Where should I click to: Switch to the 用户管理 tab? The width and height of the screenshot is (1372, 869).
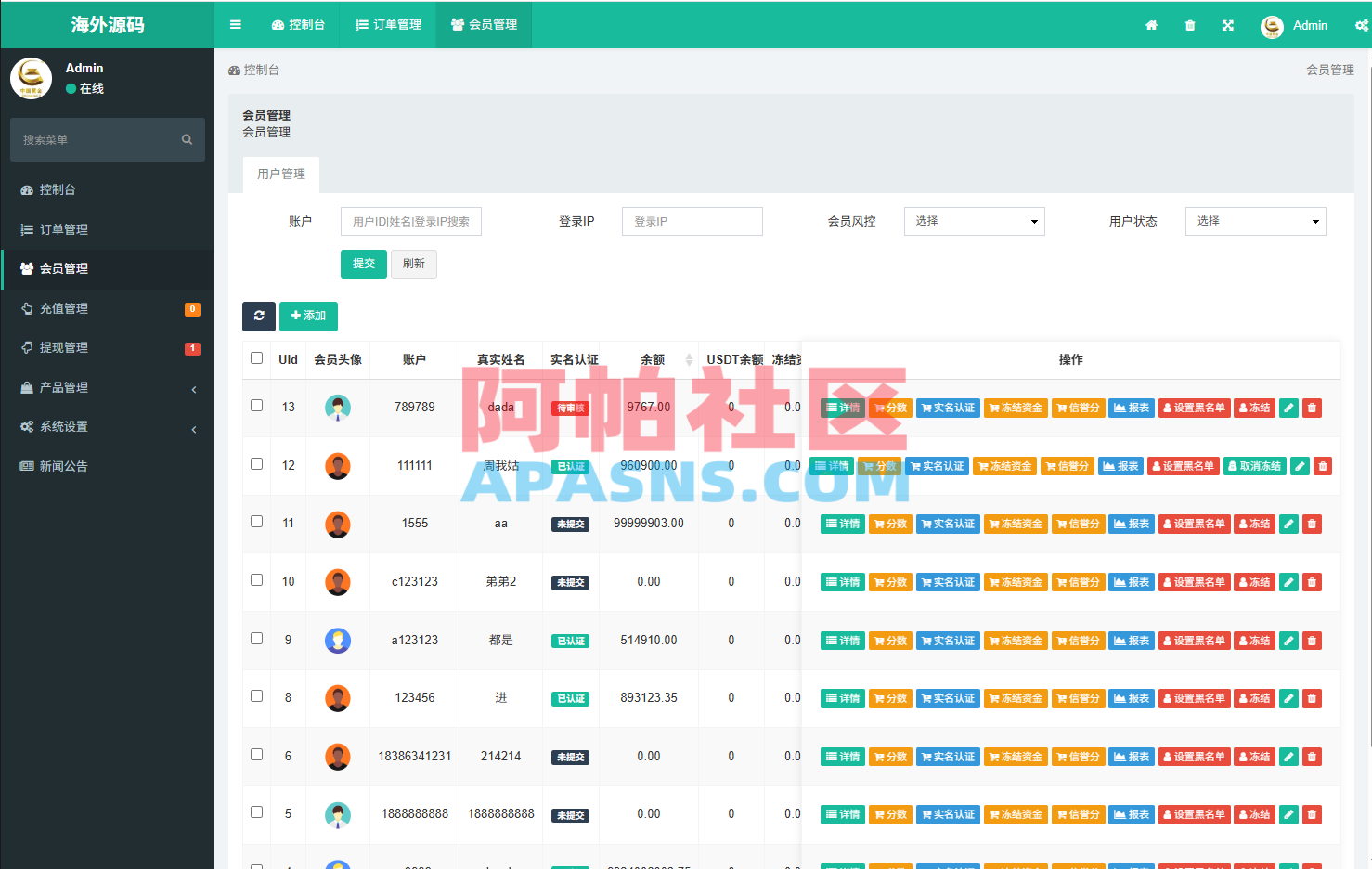(x=281, y=174)
